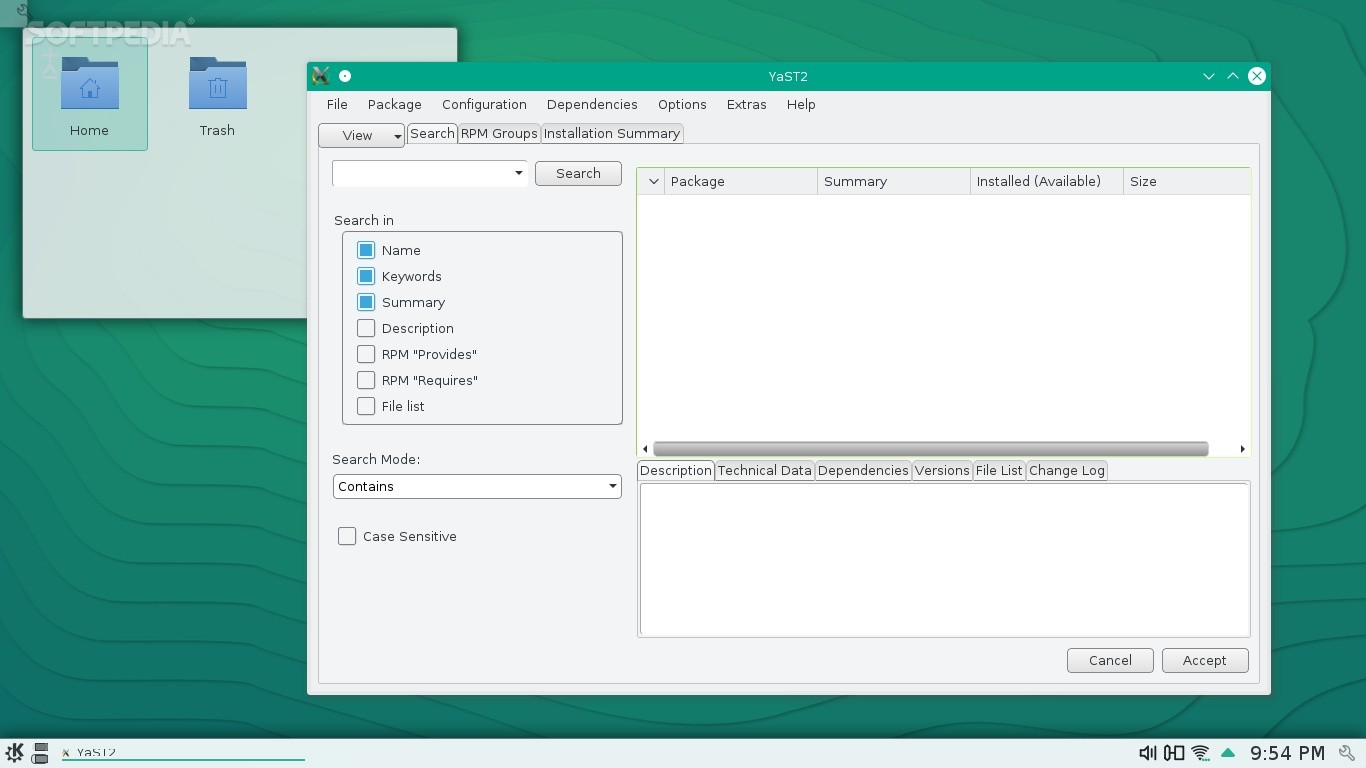Expand hidden system tray icons arrow
Screen dimensions: 1366x768
tap(1228, 753)
